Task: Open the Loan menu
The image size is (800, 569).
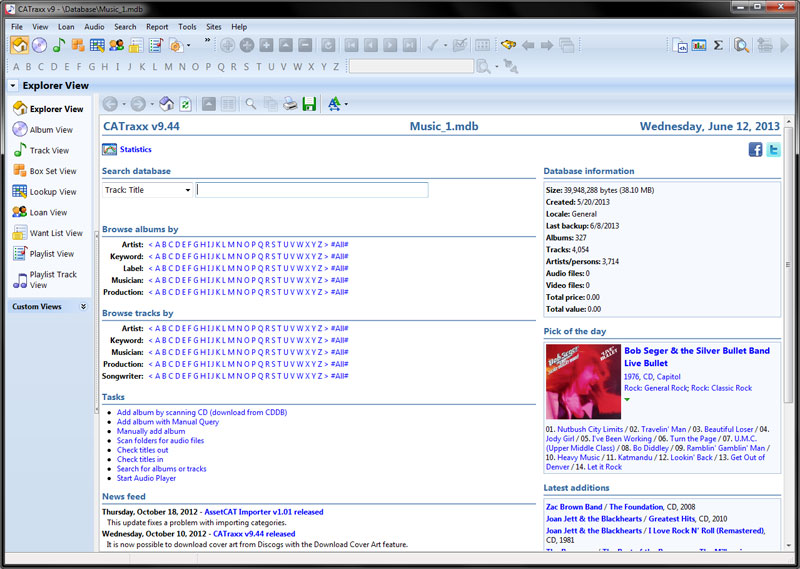Action: point(66,27)
